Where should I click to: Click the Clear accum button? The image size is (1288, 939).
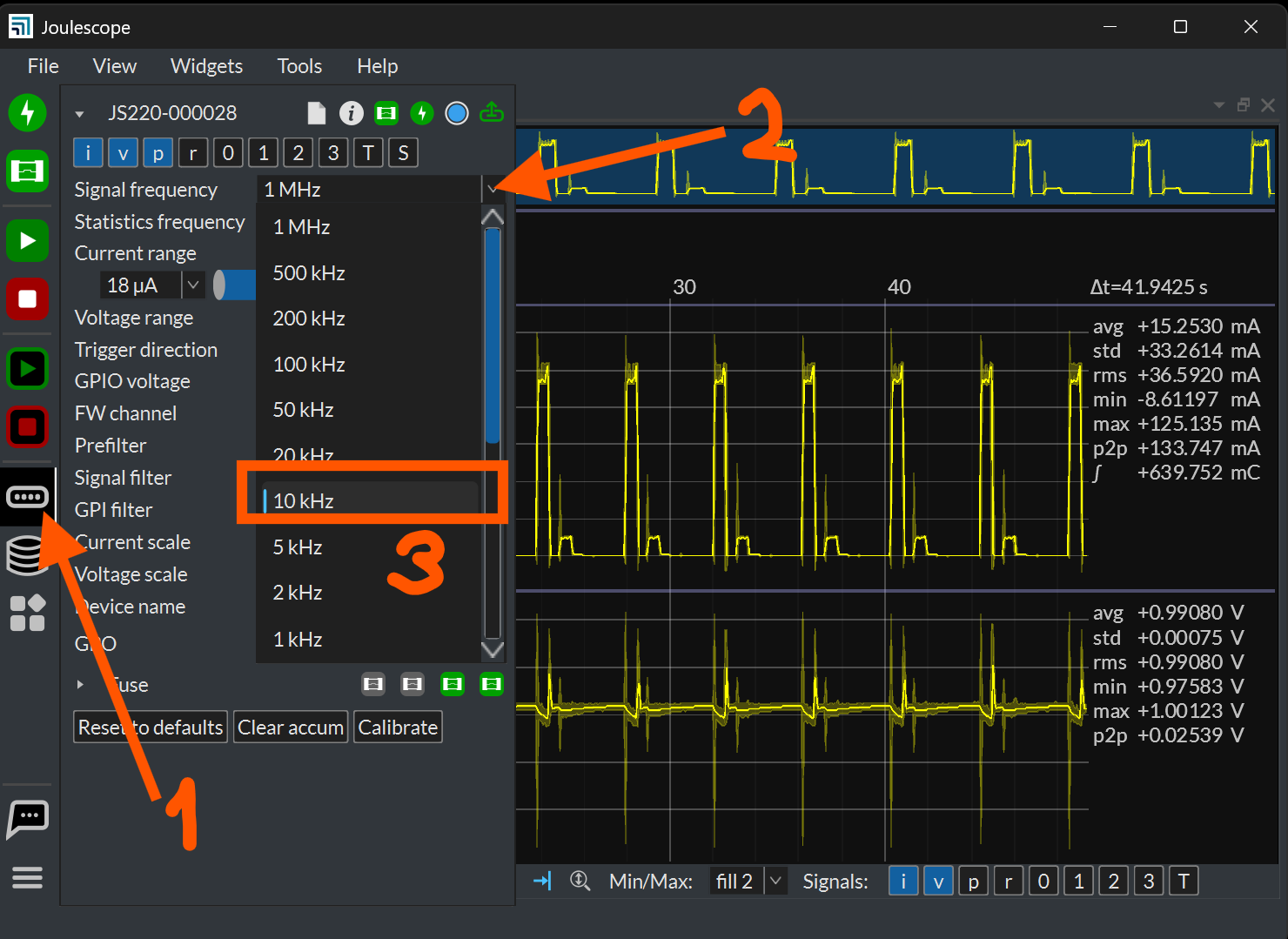(x=291, y=728)
